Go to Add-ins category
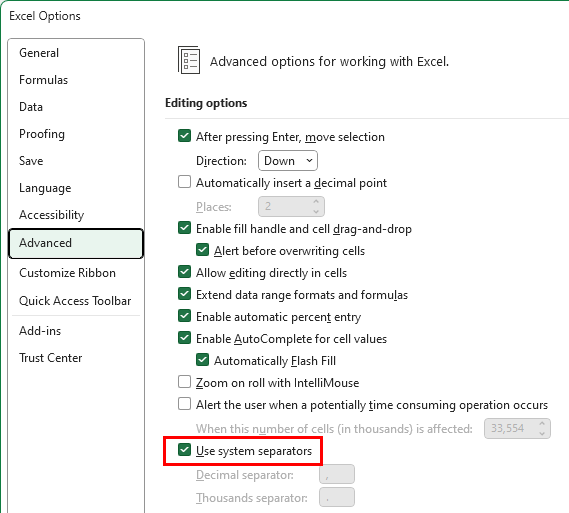The height and width of the screenshot is (513, 569). coord(40,331)
